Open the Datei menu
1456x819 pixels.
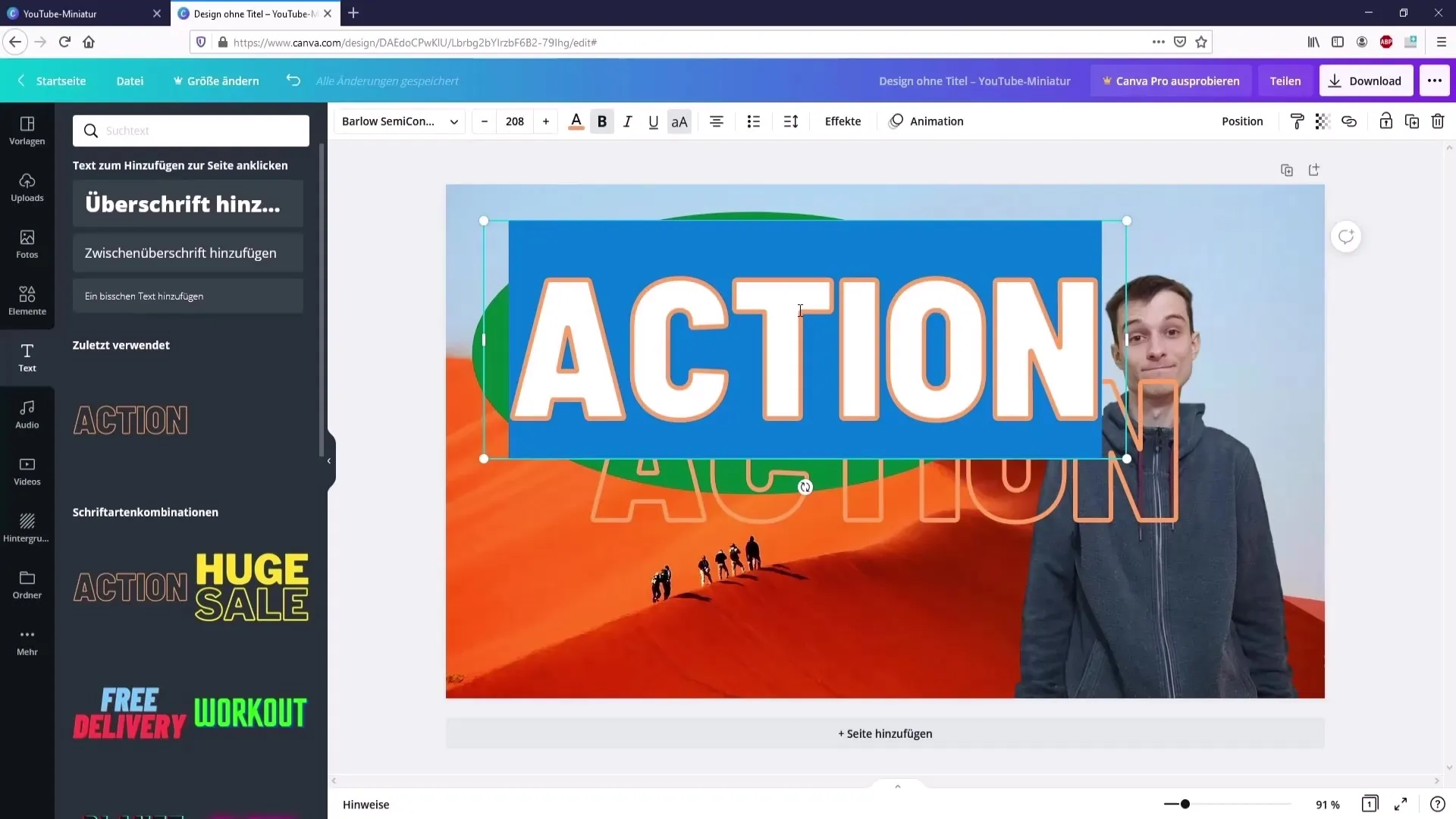coord(130,81)
